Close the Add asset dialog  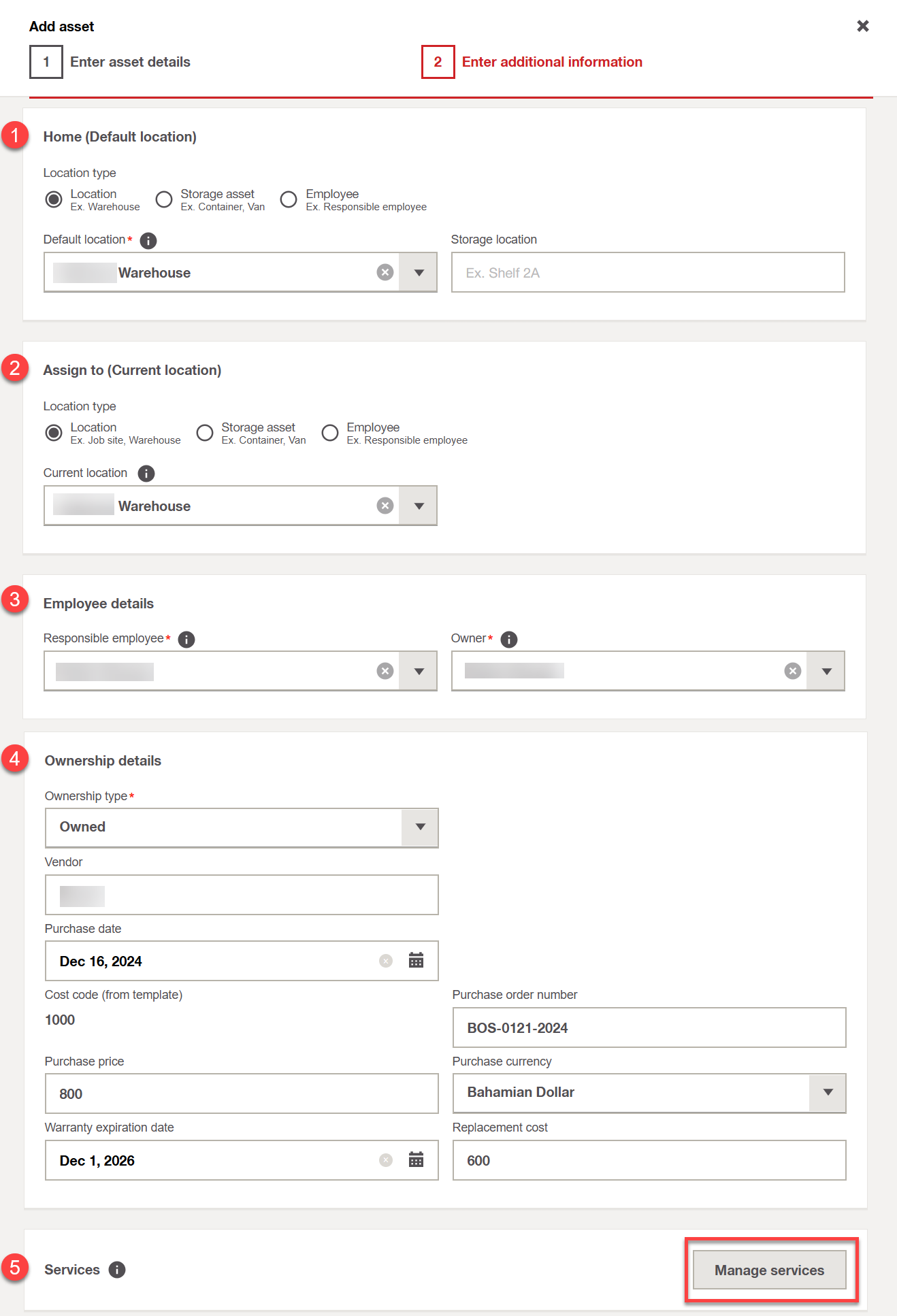pos(863,26)
